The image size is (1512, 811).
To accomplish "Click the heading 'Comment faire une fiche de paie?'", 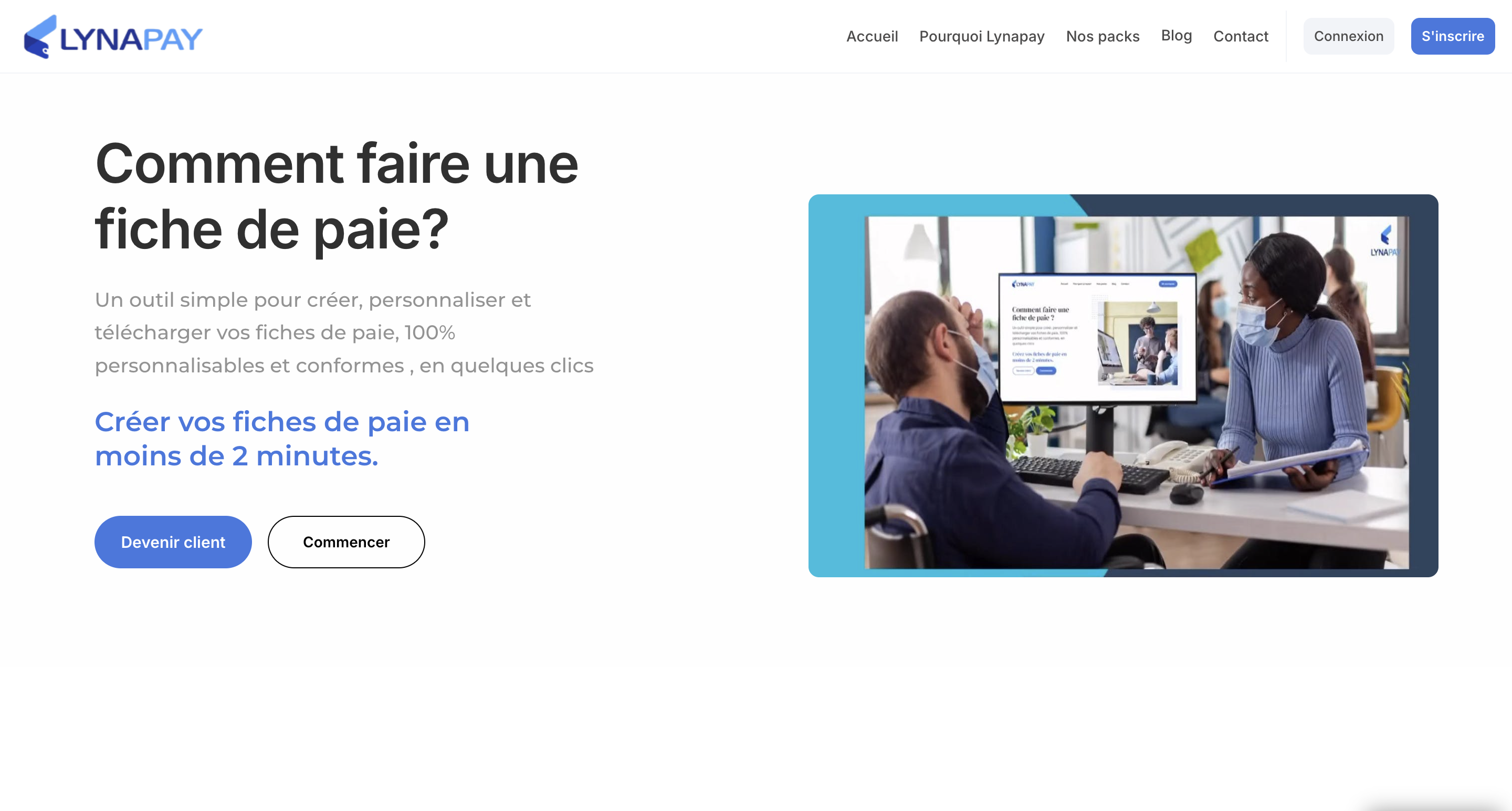I will (x=337, y=197).
